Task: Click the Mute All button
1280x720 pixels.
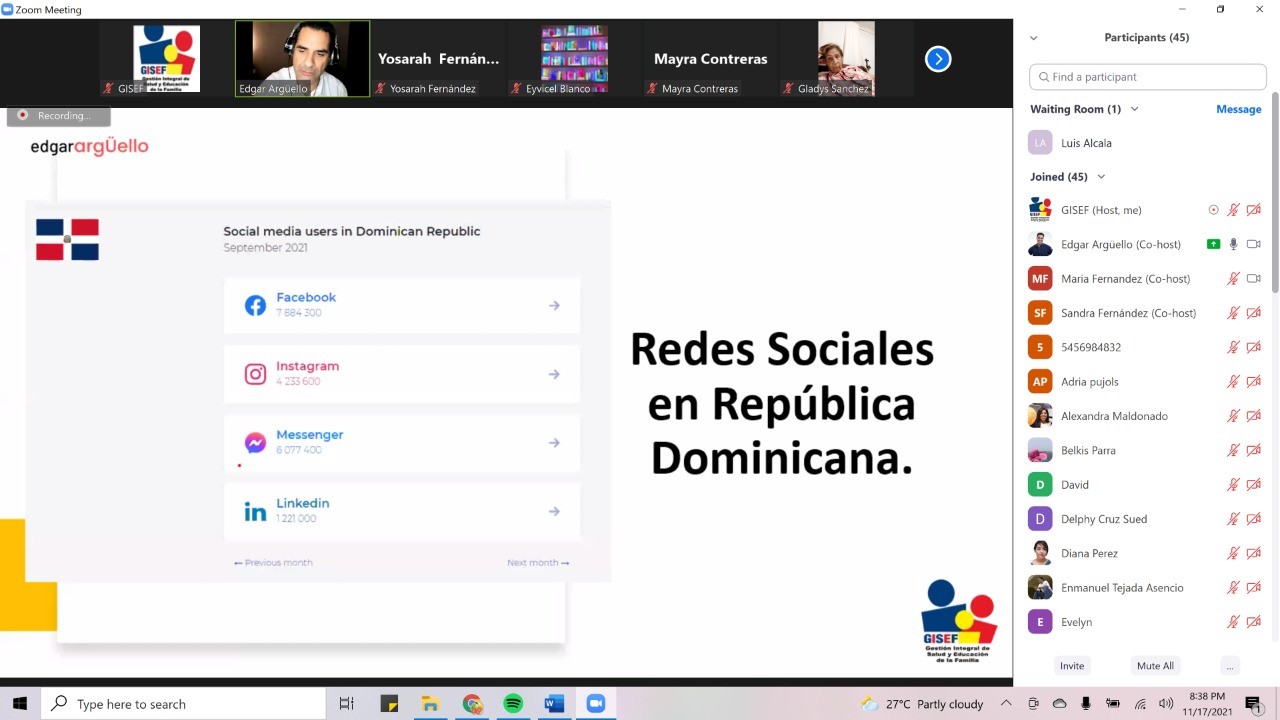Action: [1155, 666]
